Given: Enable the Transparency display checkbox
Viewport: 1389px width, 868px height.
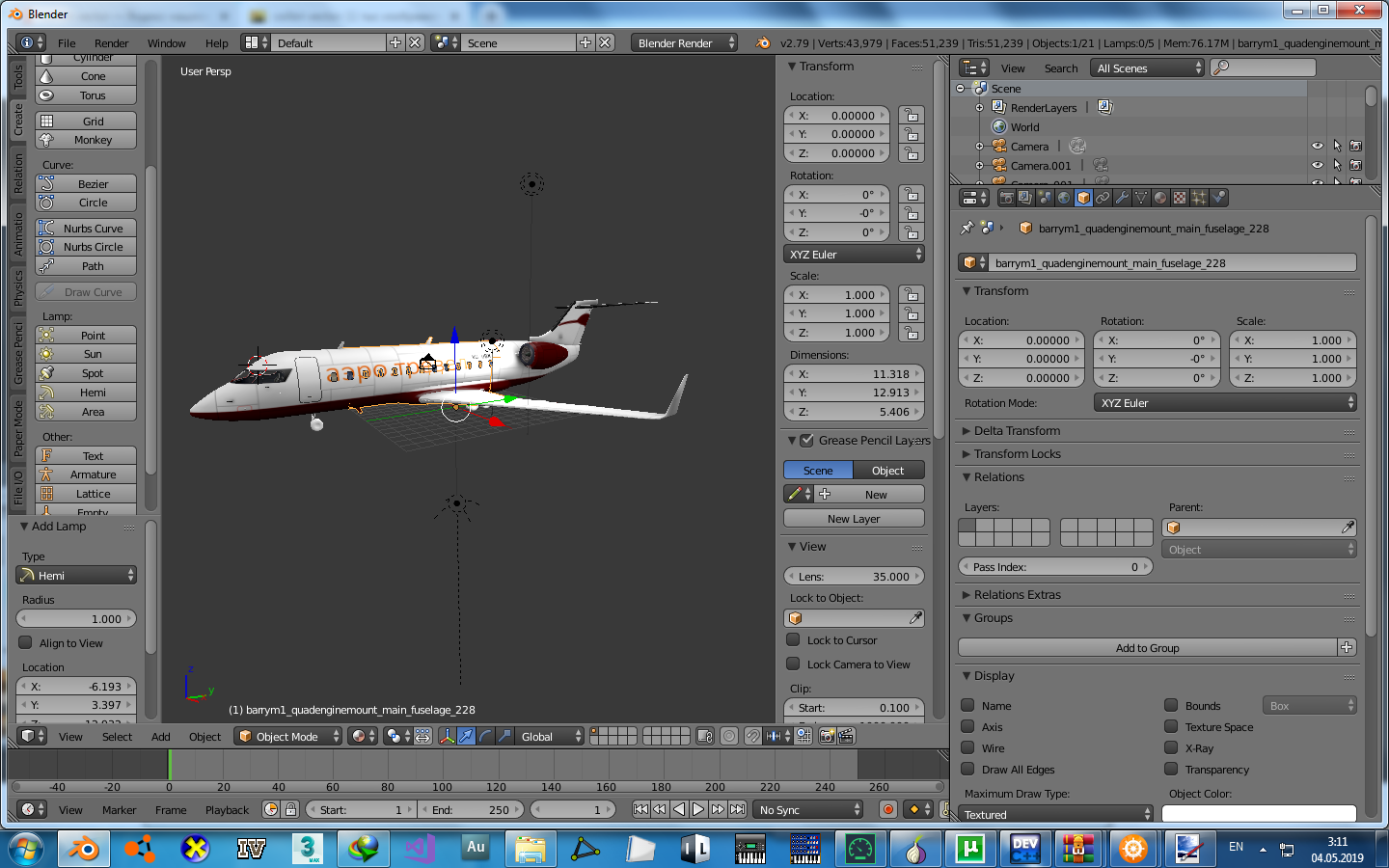Looking at the screenshot, I should coord(1171,769).
